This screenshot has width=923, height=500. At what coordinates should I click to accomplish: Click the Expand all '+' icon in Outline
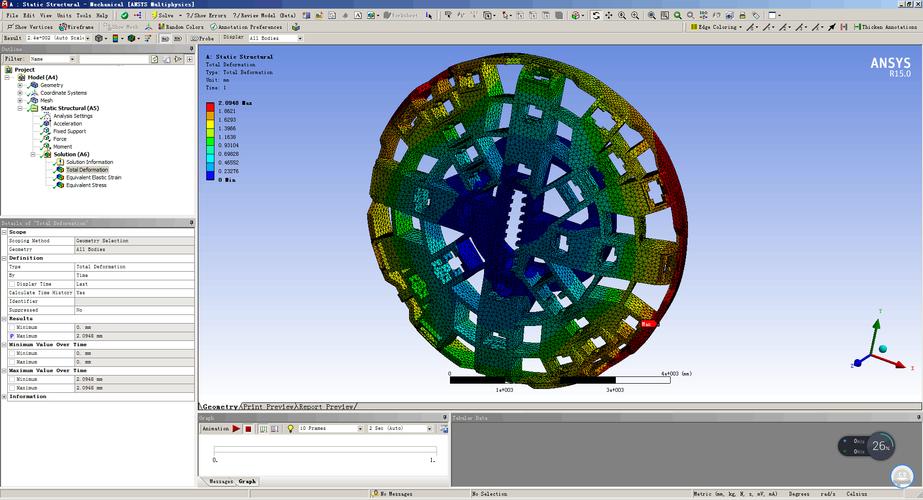click(x=190, y=59)
